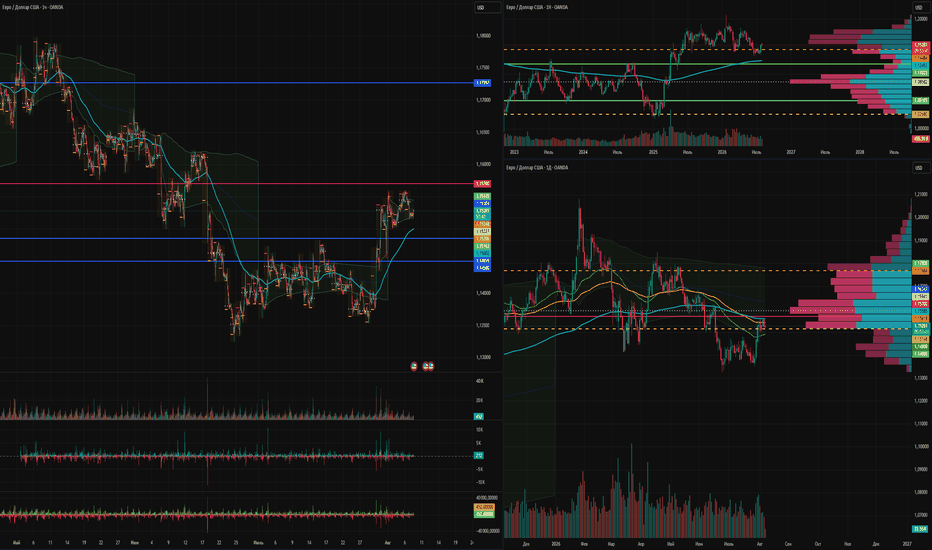Click 1,00000 on the weekly price axis
Screen dimensions: 932x550
click(921, 128)
